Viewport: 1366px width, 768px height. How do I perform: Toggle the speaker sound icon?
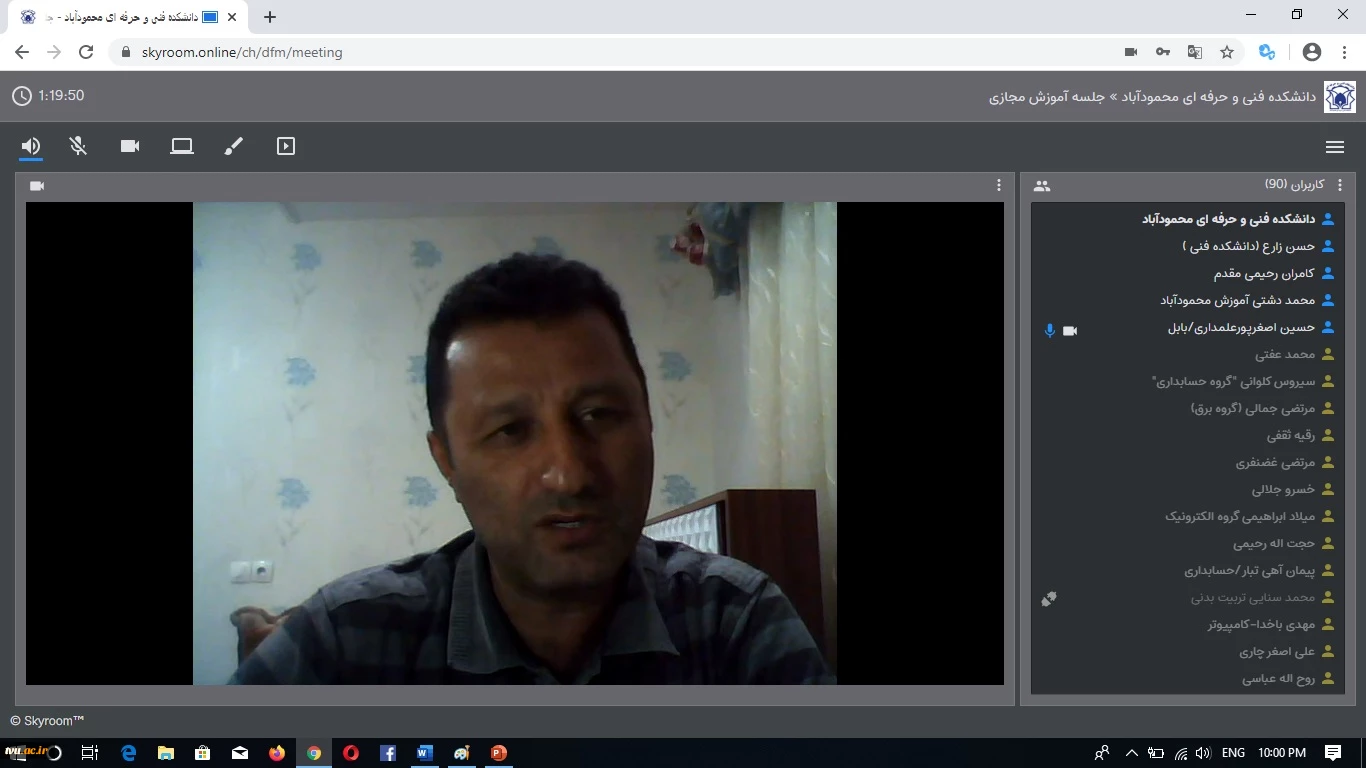coord(31,146)
